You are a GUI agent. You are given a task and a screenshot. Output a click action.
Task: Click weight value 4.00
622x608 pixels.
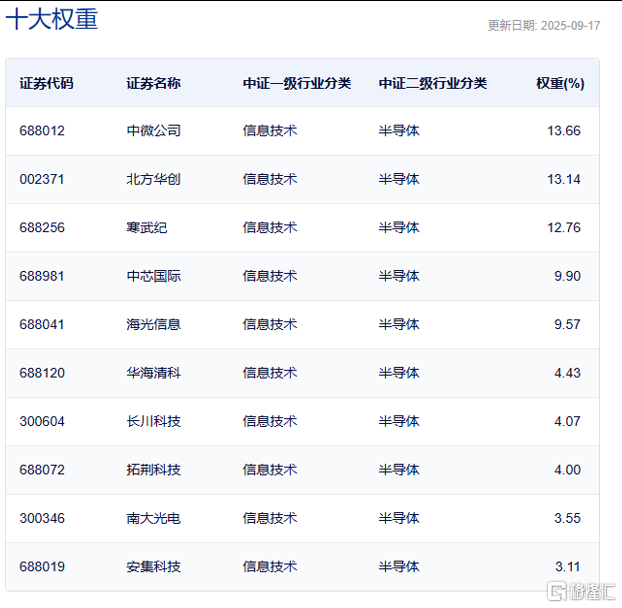point(567,470)
